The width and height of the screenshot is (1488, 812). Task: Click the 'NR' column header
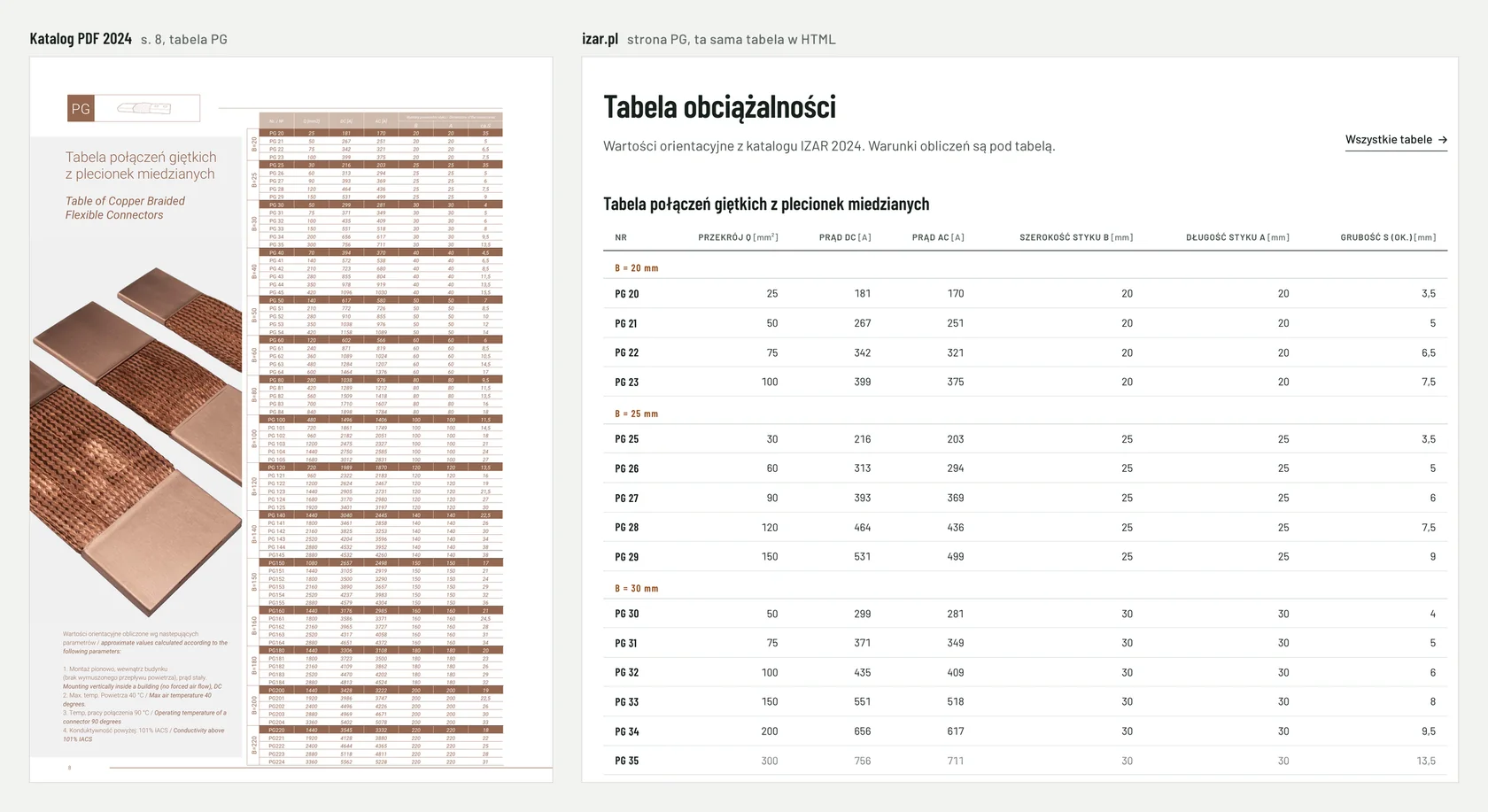(x=621, y=237)
